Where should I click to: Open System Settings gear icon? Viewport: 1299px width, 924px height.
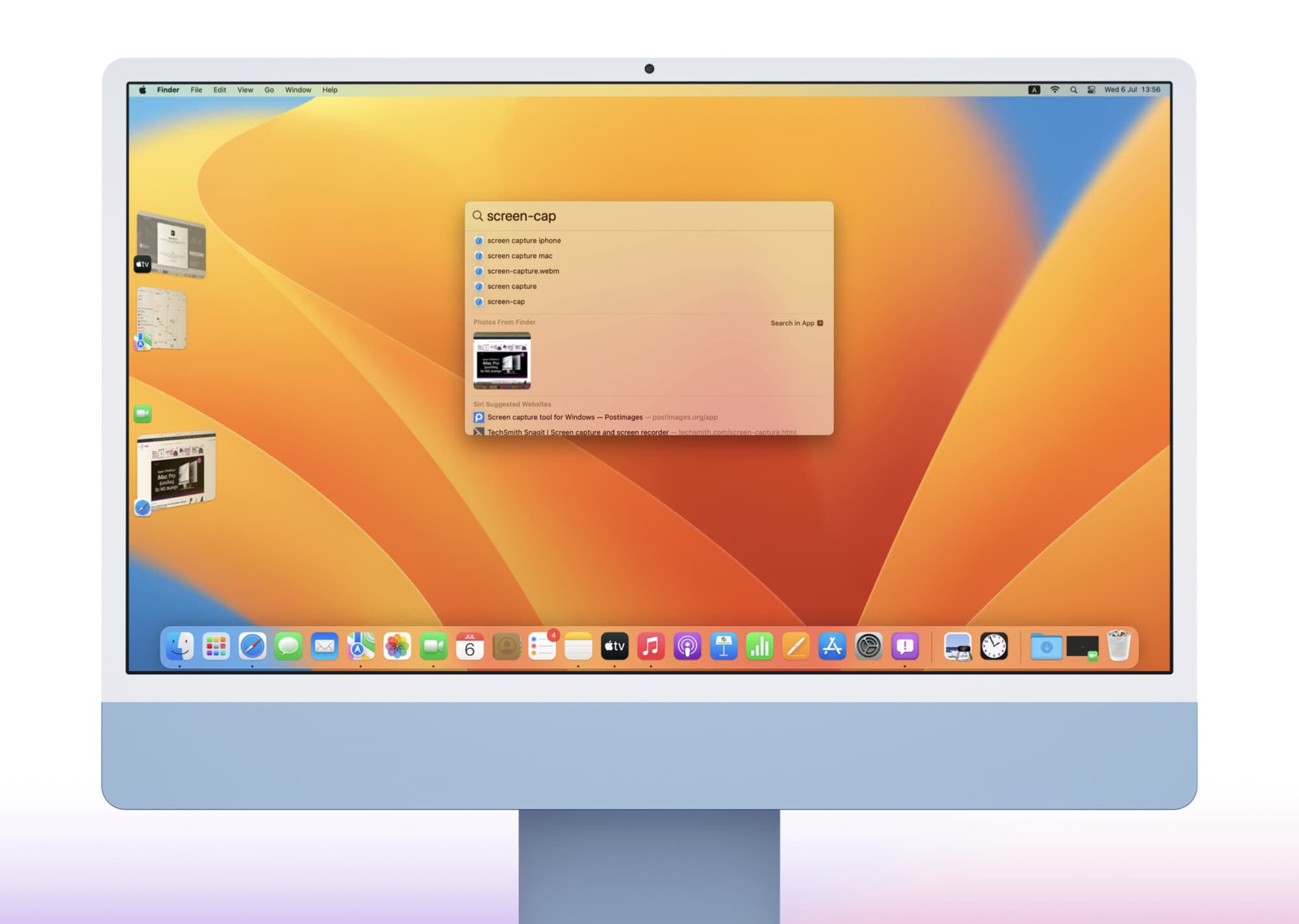coord(868,647)
